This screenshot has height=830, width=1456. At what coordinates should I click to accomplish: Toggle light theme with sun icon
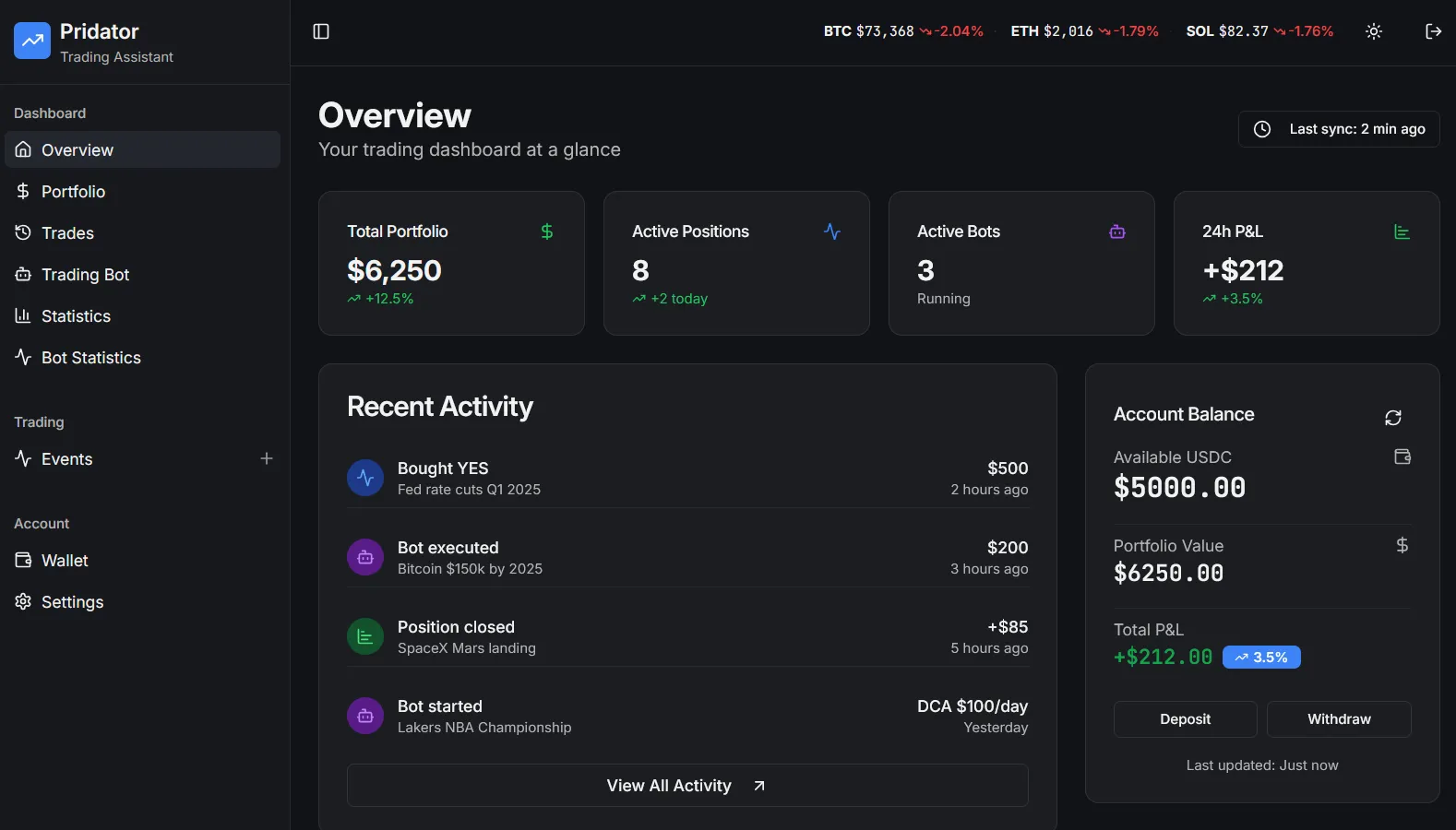pyautogui.click(x=1374, y=31)
